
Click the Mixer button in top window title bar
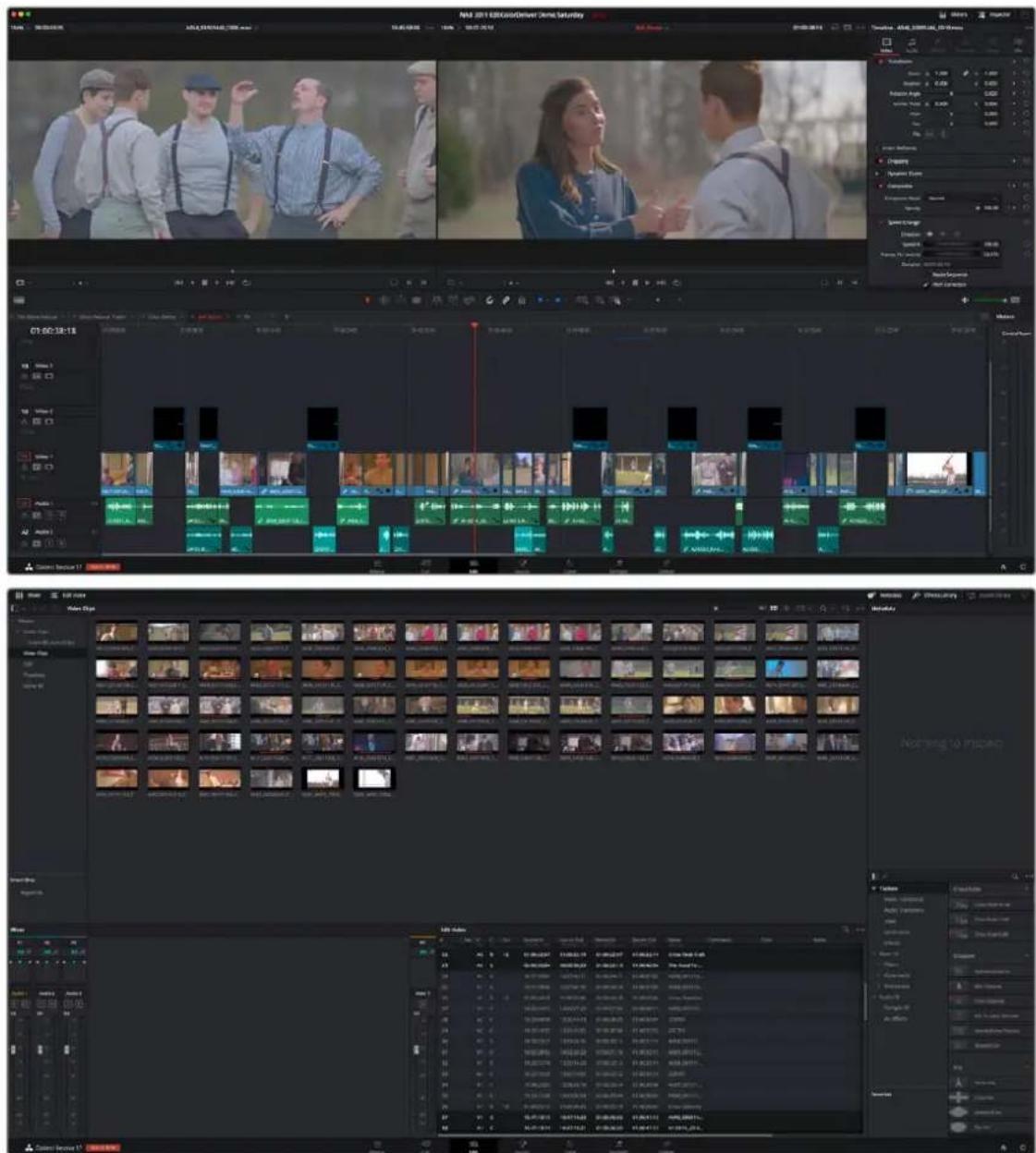click(x=954, y=15)
